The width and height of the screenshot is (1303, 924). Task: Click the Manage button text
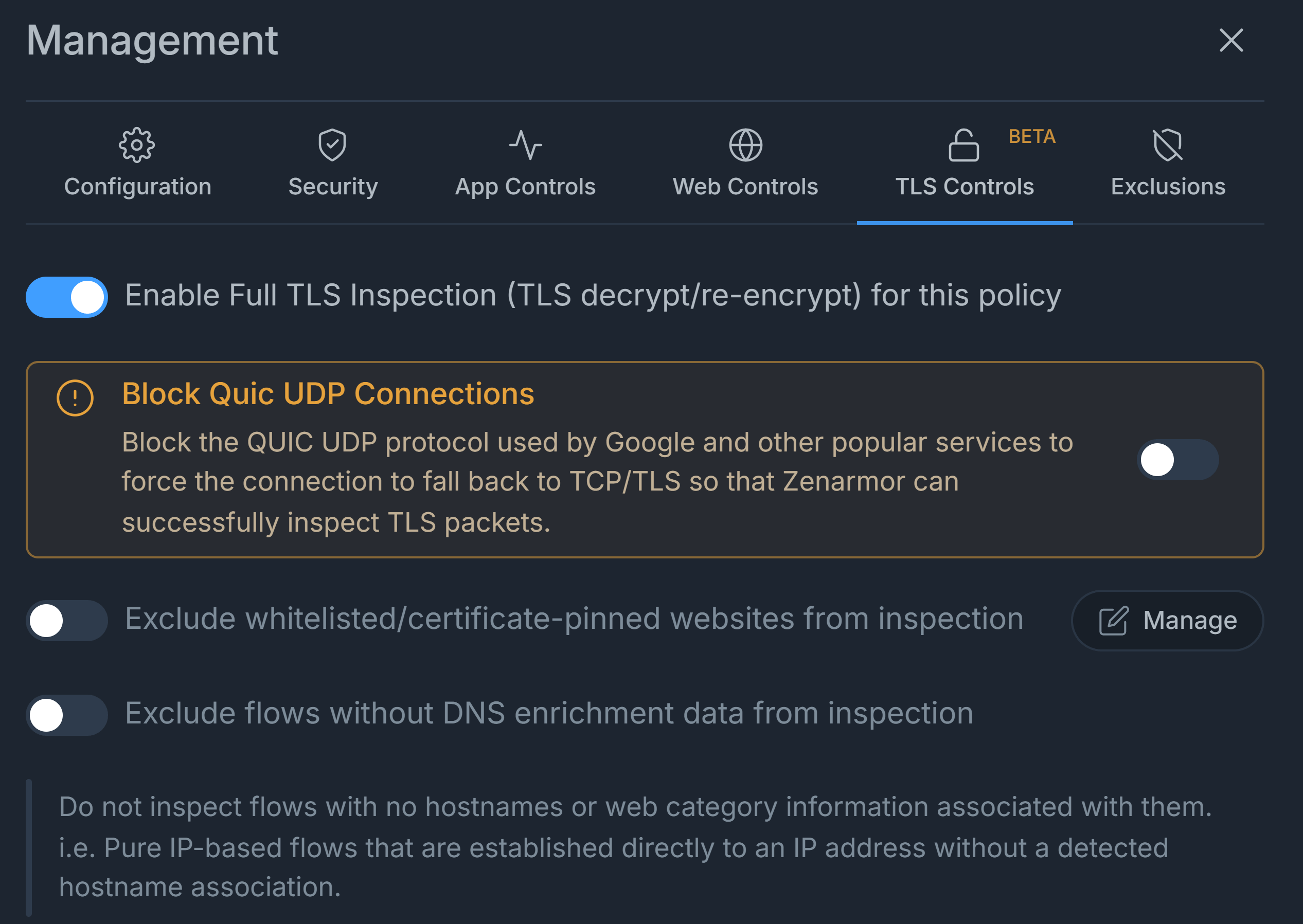pyautogui.click(x=1190, y=620)
